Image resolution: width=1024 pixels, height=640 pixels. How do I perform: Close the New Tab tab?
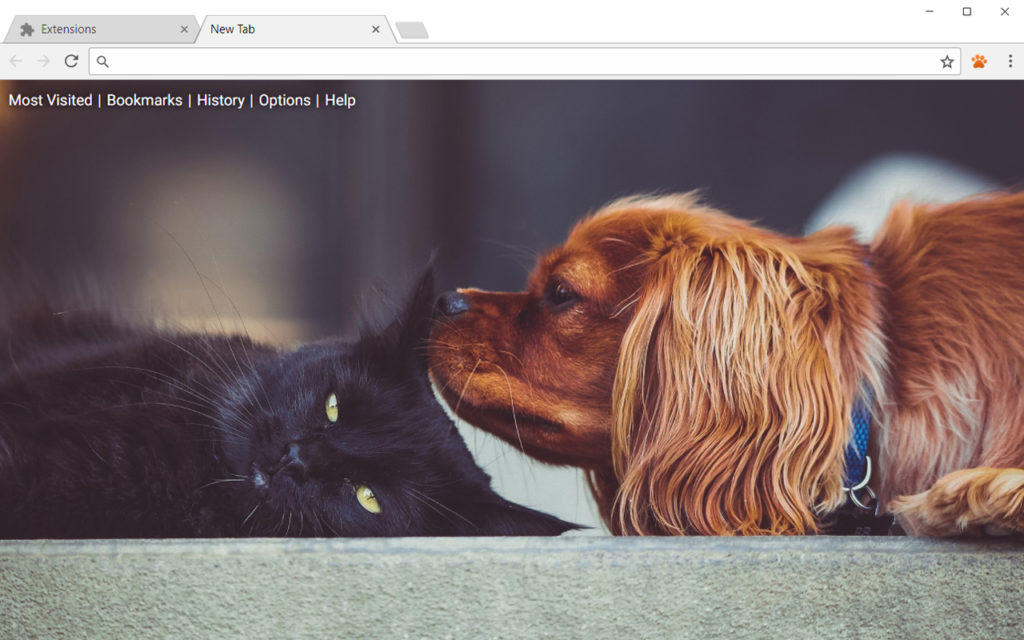375,29
